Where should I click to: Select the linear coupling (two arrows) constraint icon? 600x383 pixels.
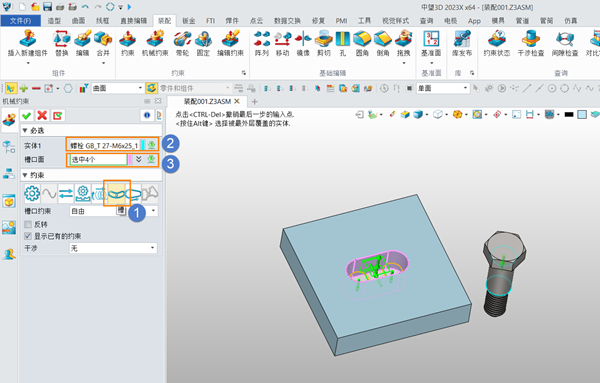(x=66, y=194)
